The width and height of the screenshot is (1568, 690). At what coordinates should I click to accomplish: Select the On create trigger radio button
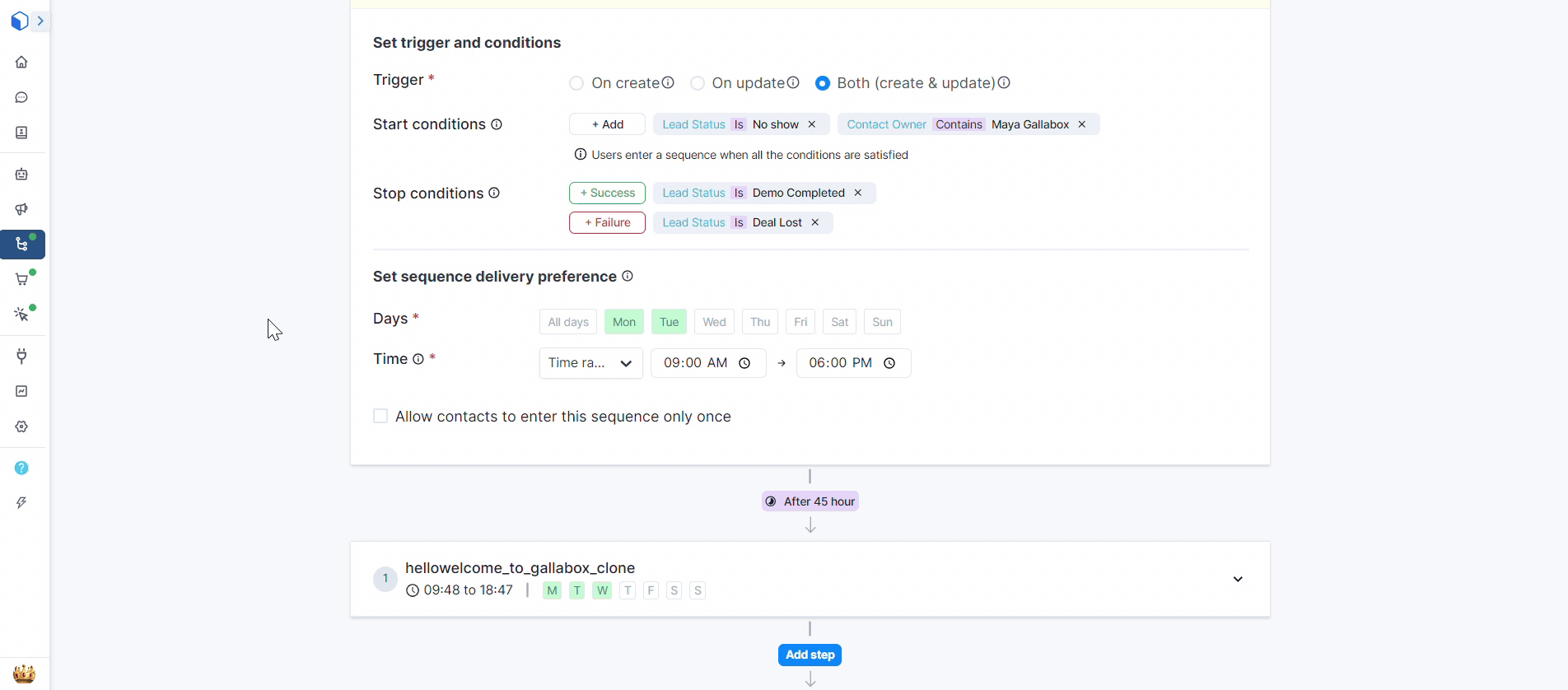[576, 83]
